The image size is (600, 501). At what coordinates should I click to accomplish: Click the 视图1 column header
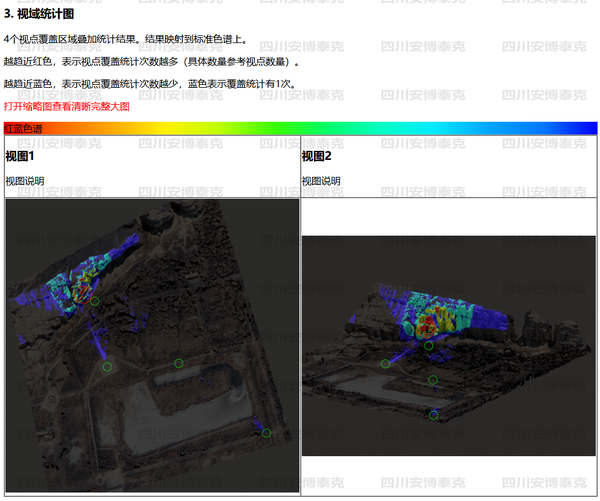pos(20,156)
